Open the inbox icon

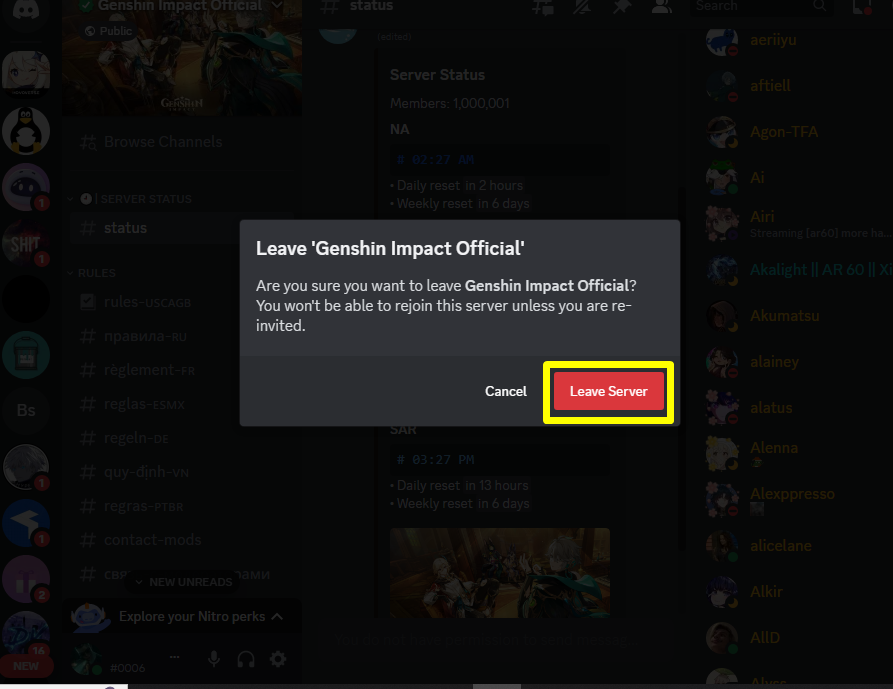coord(861,7)
